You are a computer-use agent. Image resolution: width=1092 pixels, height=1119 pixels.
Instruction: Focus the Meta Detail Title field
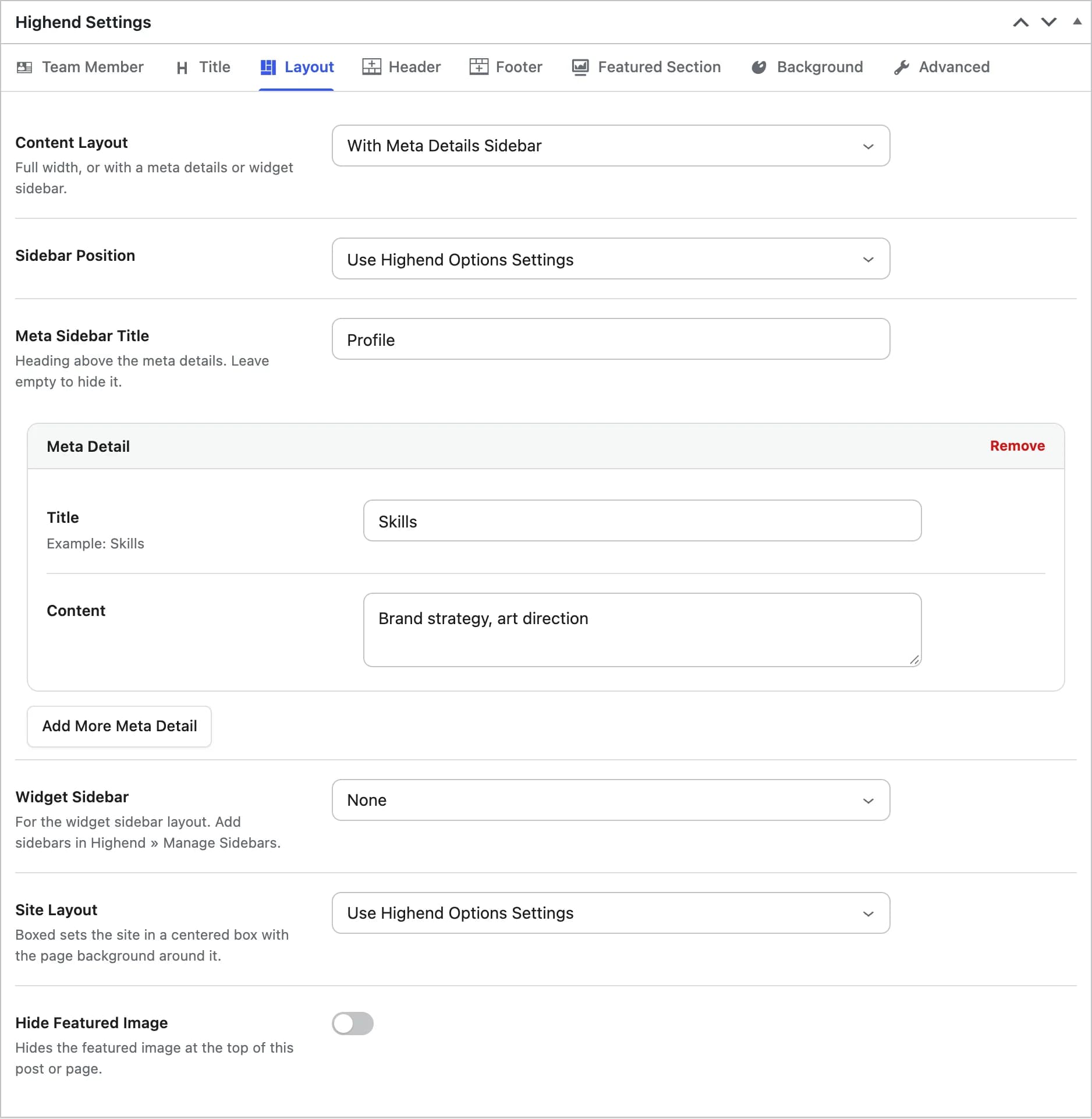[x=642, y=520]
